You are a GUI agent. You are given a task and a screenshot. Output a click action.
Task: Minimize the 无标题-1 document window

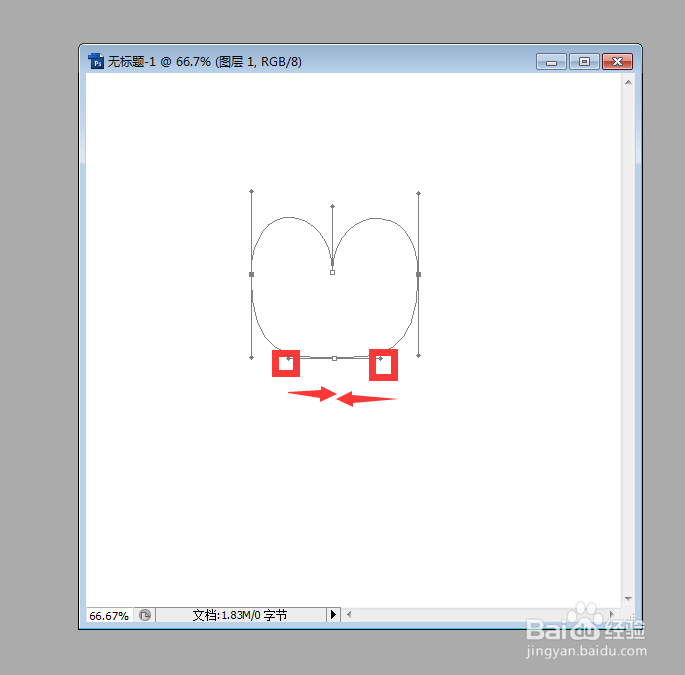(x=551, y=62)
